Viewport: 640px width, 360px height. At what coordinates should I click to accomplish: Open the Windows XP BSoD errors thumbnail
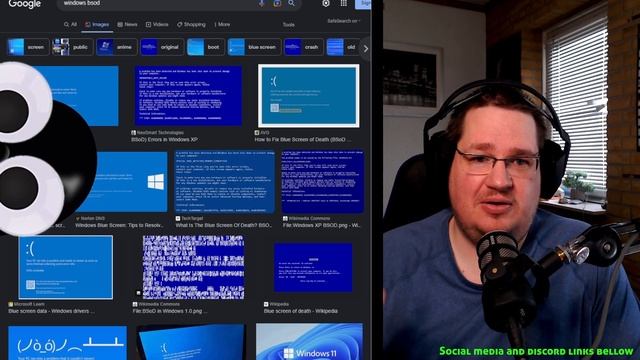click(188, 96)
